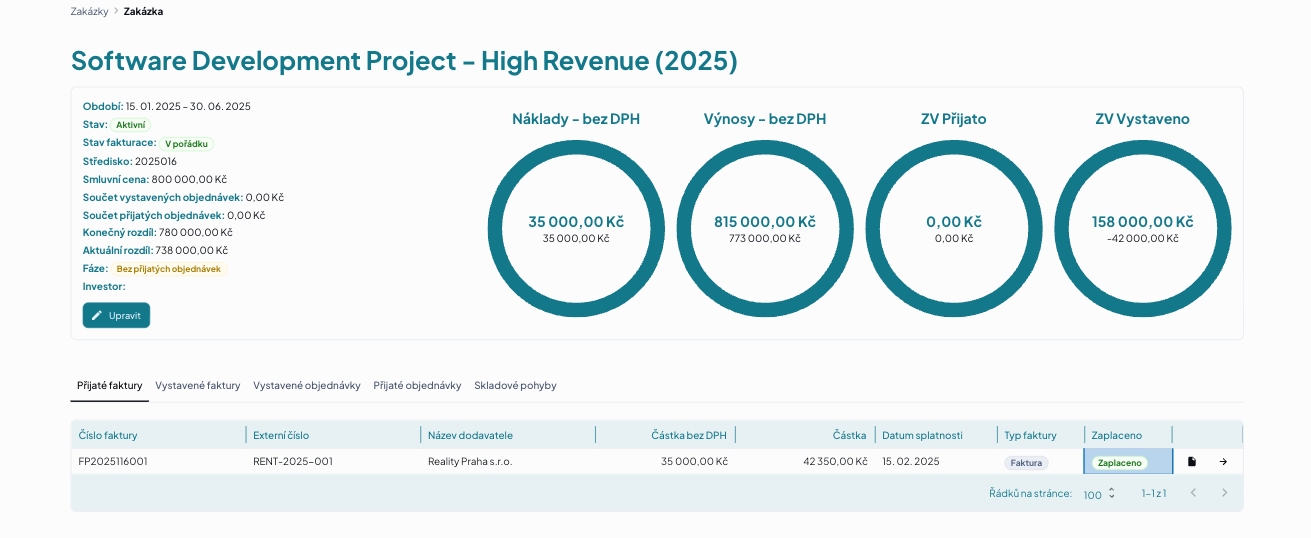Click the Aktuální rozdíl 738 000,00 Kč line
Viewport: 1311px width, 538px height.
click(x=155, y=250)
